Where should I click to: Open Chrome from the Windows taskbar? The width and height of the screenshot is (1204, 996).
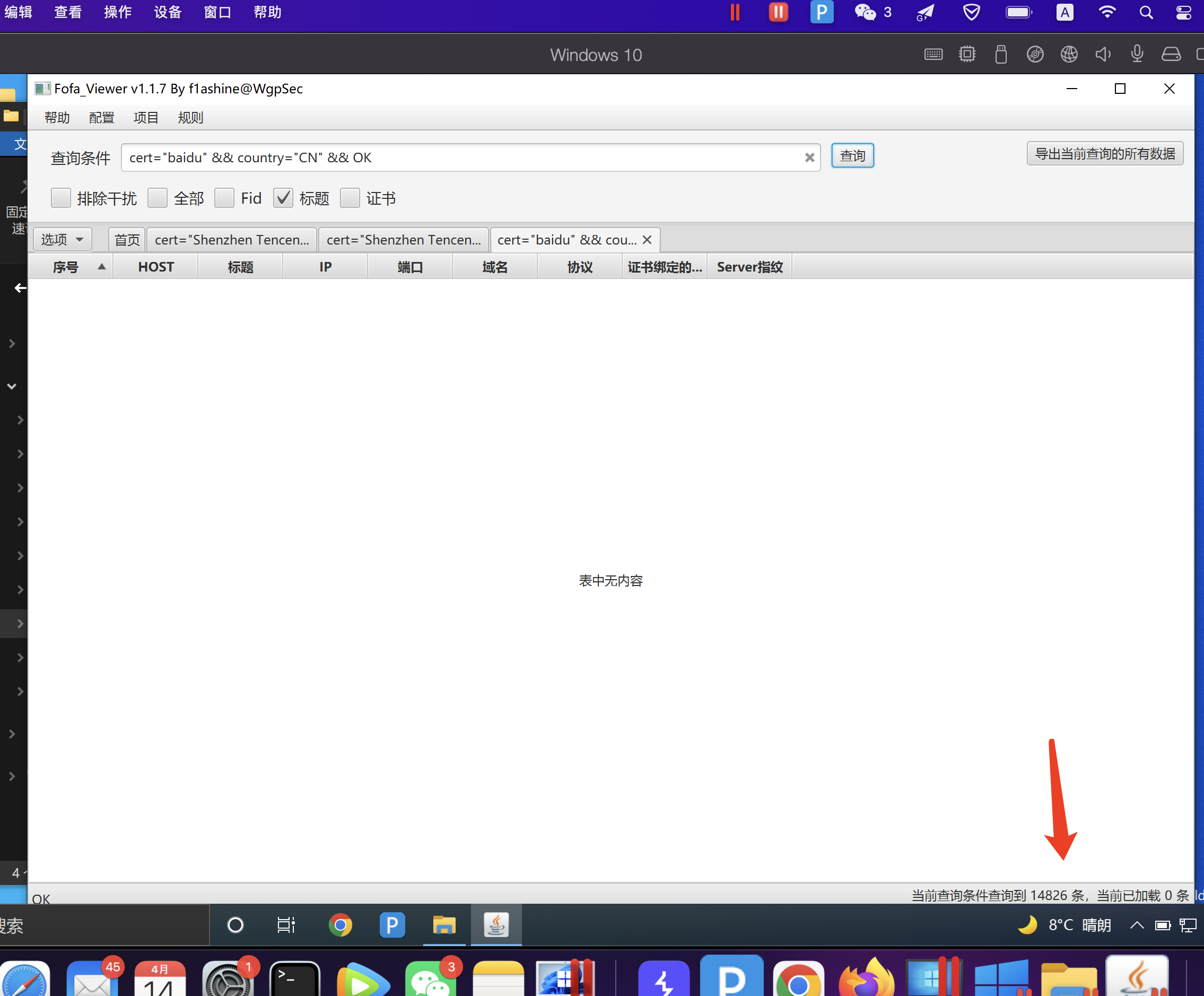[340, 924]
